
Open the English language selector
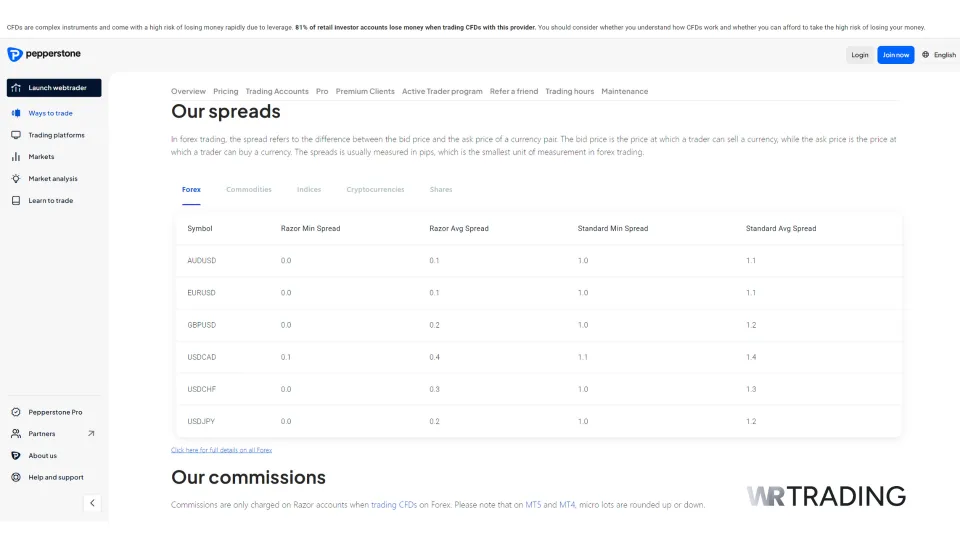pyautogui.click(x=939, y=55)
